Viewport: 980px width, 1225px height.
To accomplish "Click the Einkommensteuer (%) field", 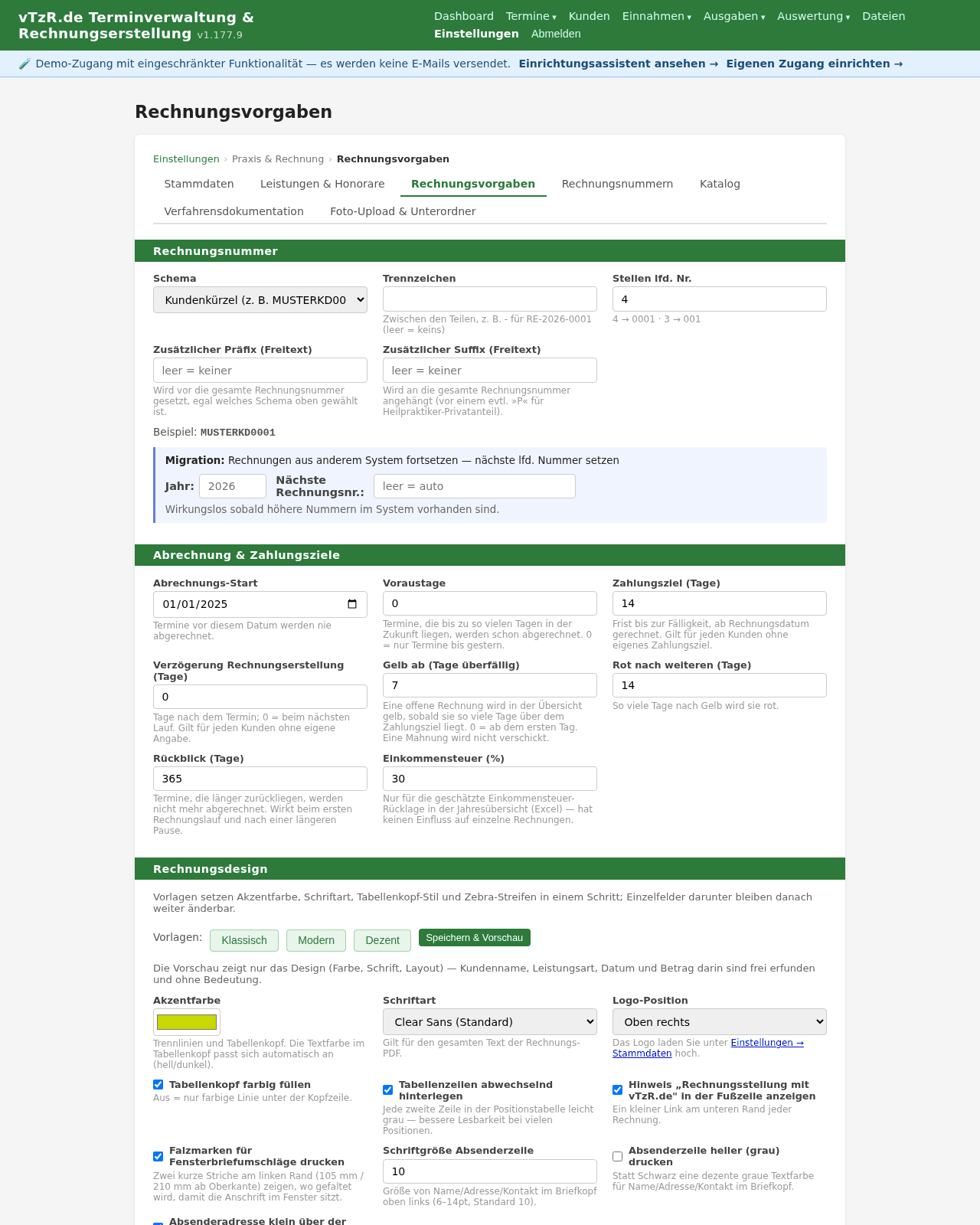I will click(x=490, y=779).
